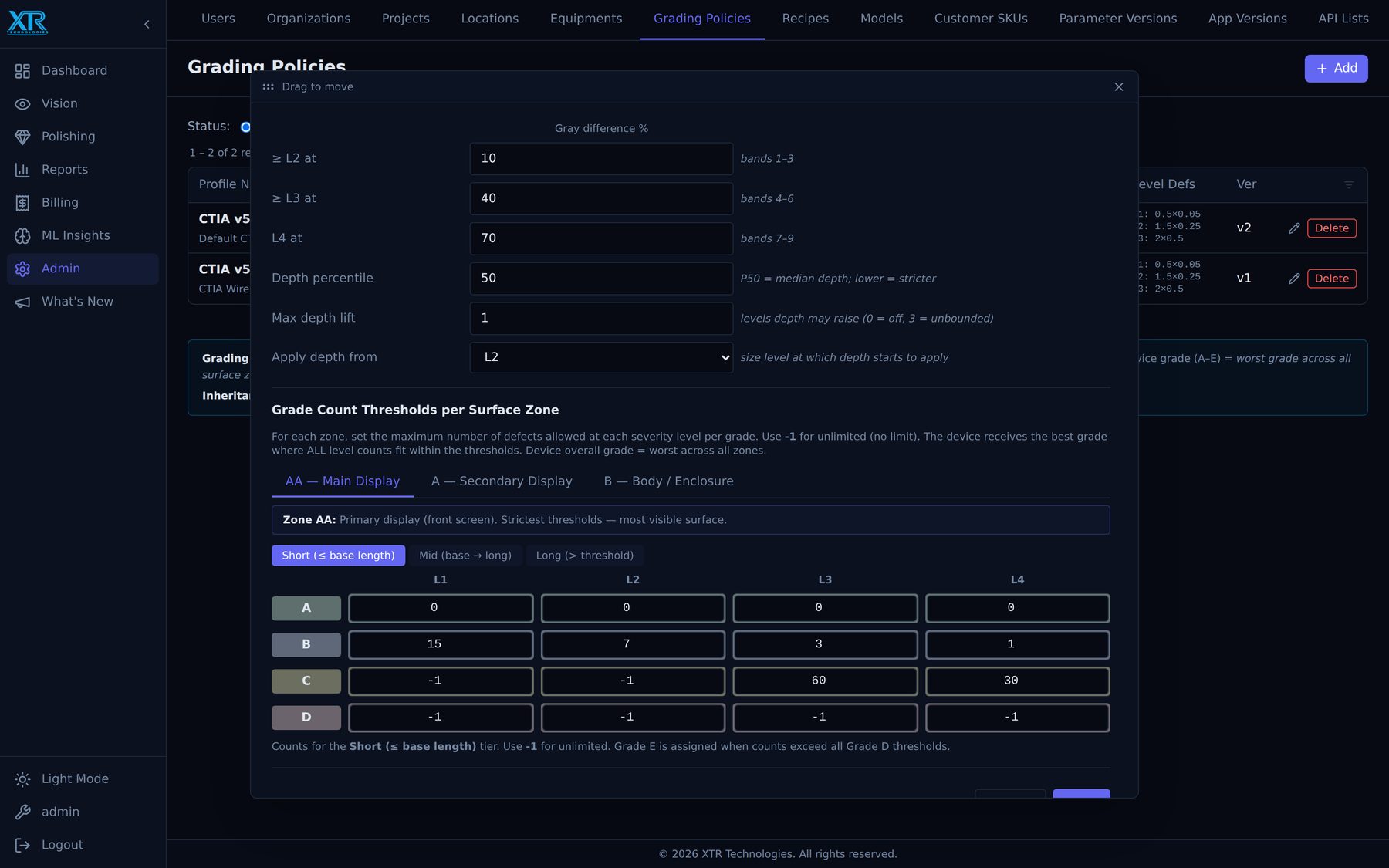Image resolution: width=1389 pixels, height=868 pixels.
Task: Click the ML Insights brain icon
Action: [x=22, y=236]
